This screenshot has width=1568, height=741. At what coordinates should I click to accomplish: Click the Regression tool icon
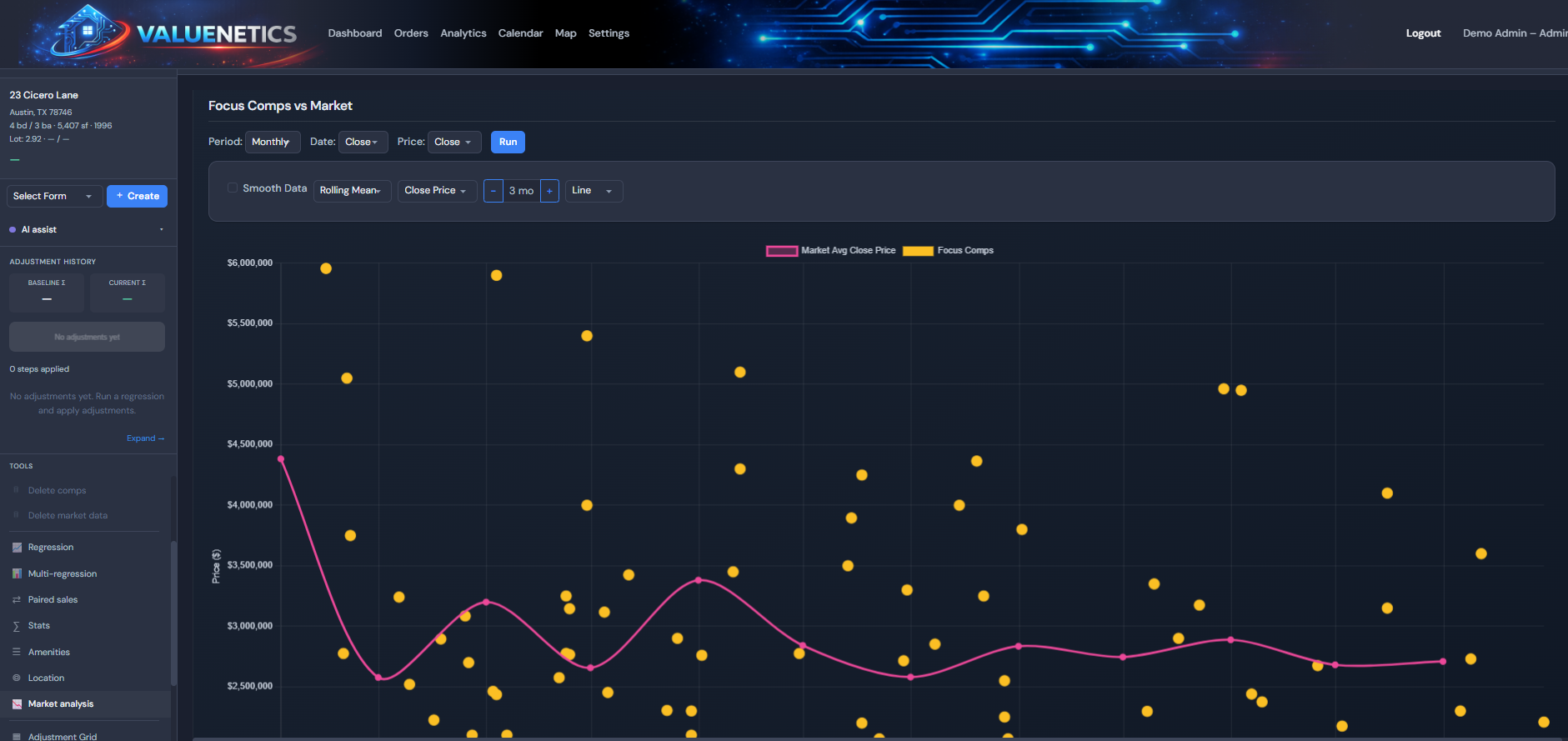pos(17,548)
